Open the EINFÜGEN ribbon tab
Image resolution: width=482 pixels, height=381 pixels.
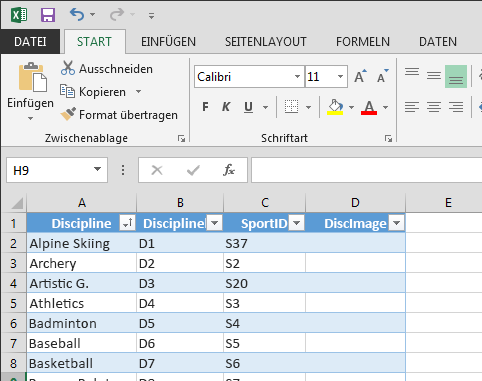click(168, 42)
